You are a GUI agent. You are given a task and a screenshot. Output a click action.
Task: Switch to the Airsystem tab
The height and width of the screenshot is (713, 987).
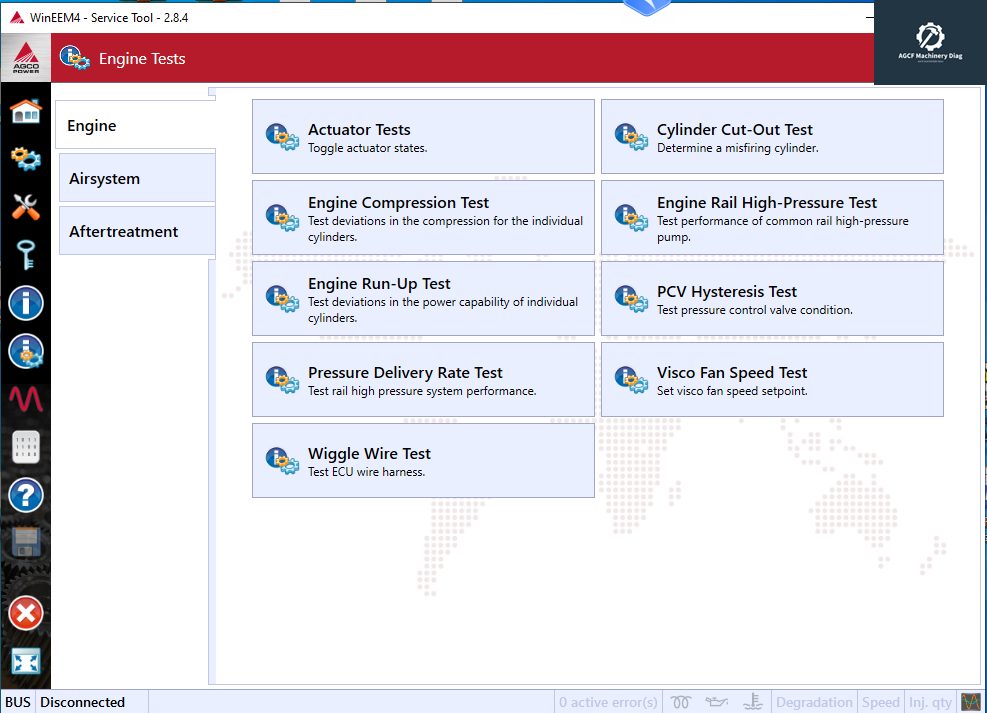pyautogui.click(x=137, y=179)
